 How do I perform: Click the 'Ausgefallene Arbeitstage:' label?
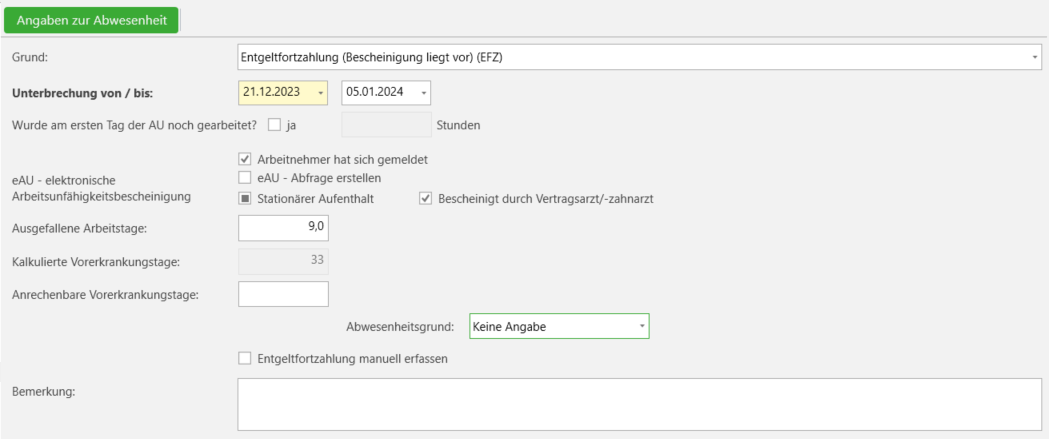tap(79, 228)
